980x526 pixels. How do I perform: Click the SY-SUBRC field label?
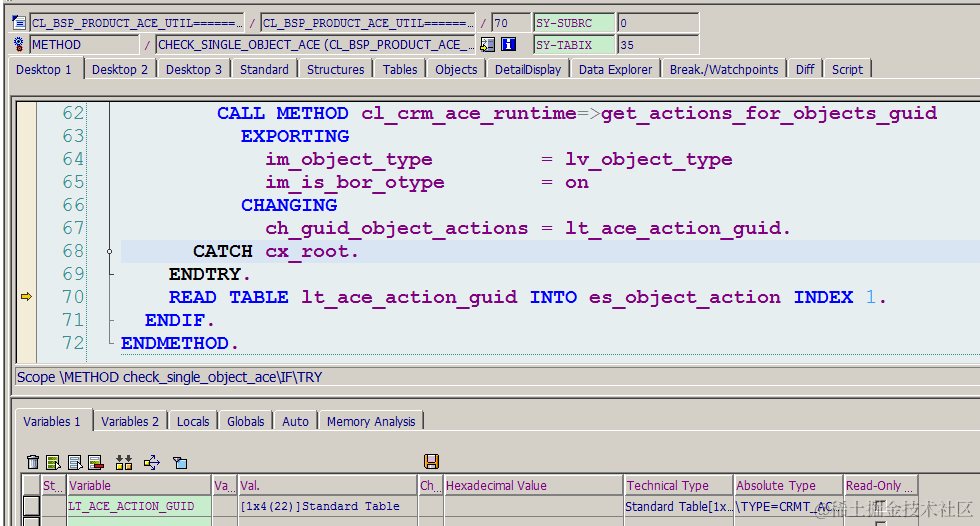click(x=574, y=23)
